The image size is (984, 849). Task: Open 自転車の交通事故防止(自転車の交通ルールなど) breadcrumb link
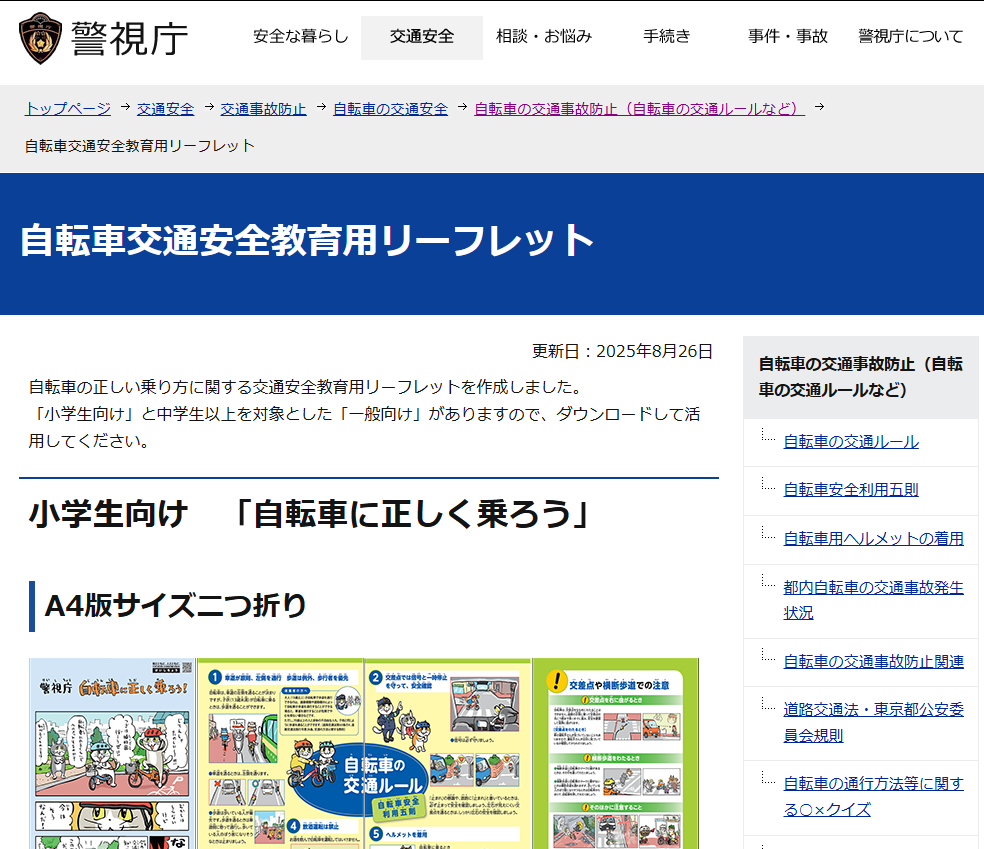pyautogui.click(x=639, y=109)
